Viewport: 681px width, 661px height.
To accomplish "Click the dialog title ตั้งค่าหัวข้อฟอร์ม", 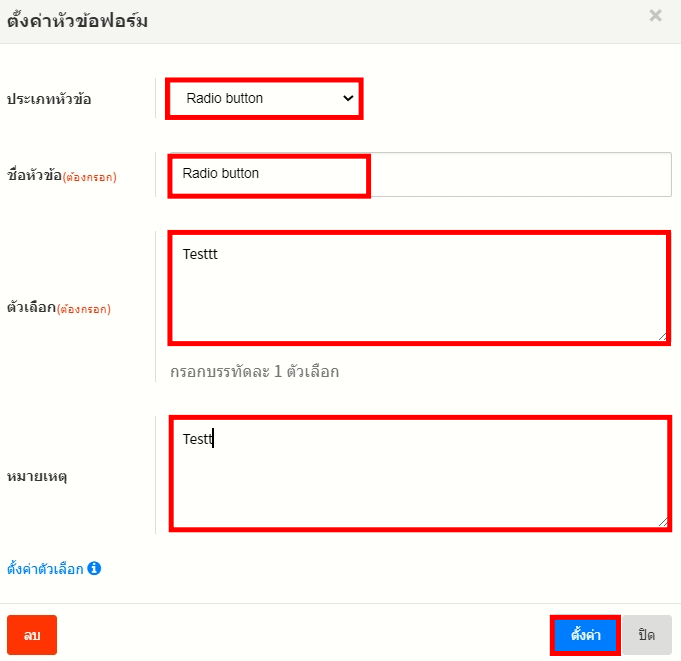I will click(78, 21).
